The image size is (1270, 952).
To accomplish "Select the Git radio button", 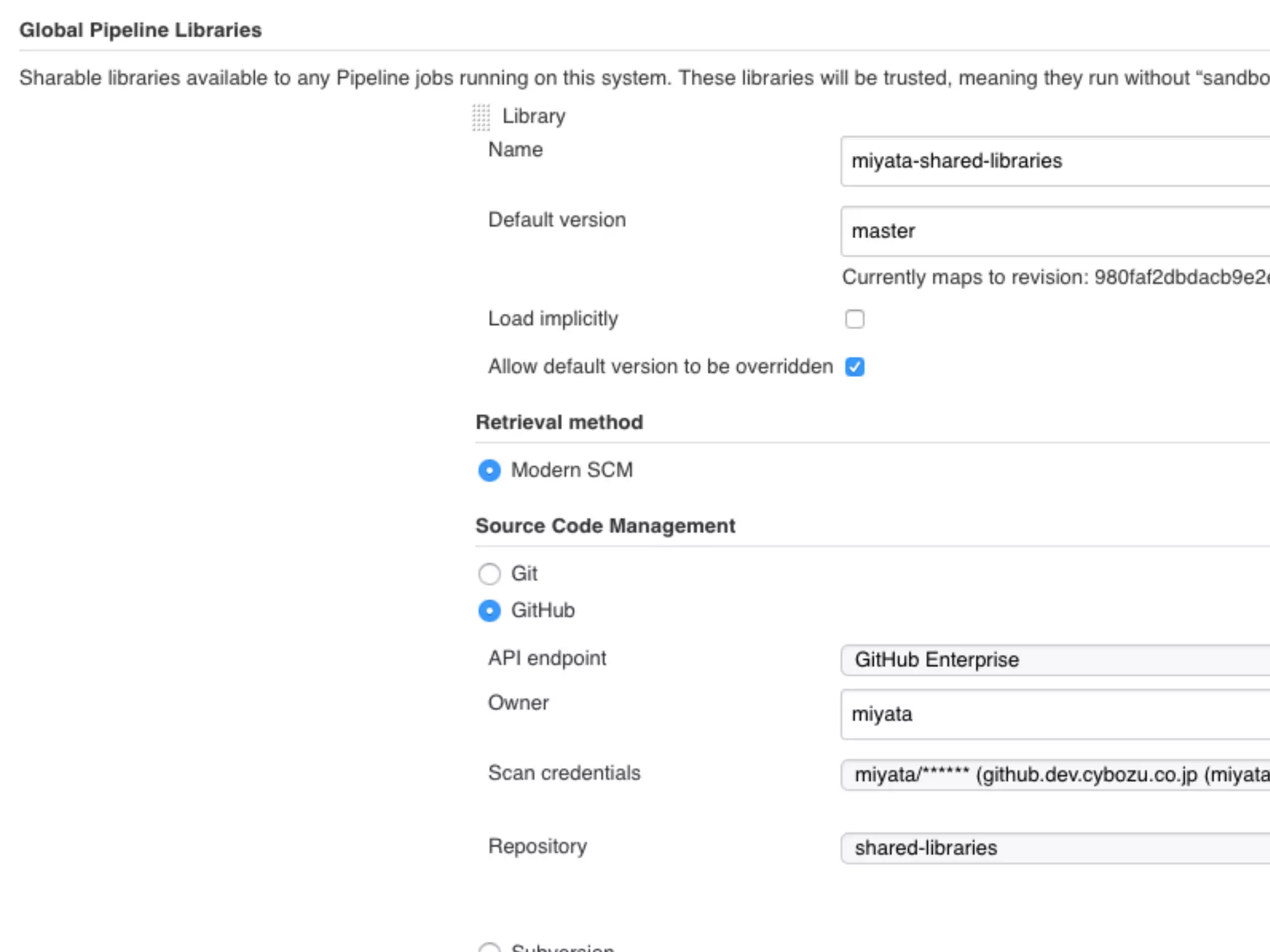I will (489, 574).
